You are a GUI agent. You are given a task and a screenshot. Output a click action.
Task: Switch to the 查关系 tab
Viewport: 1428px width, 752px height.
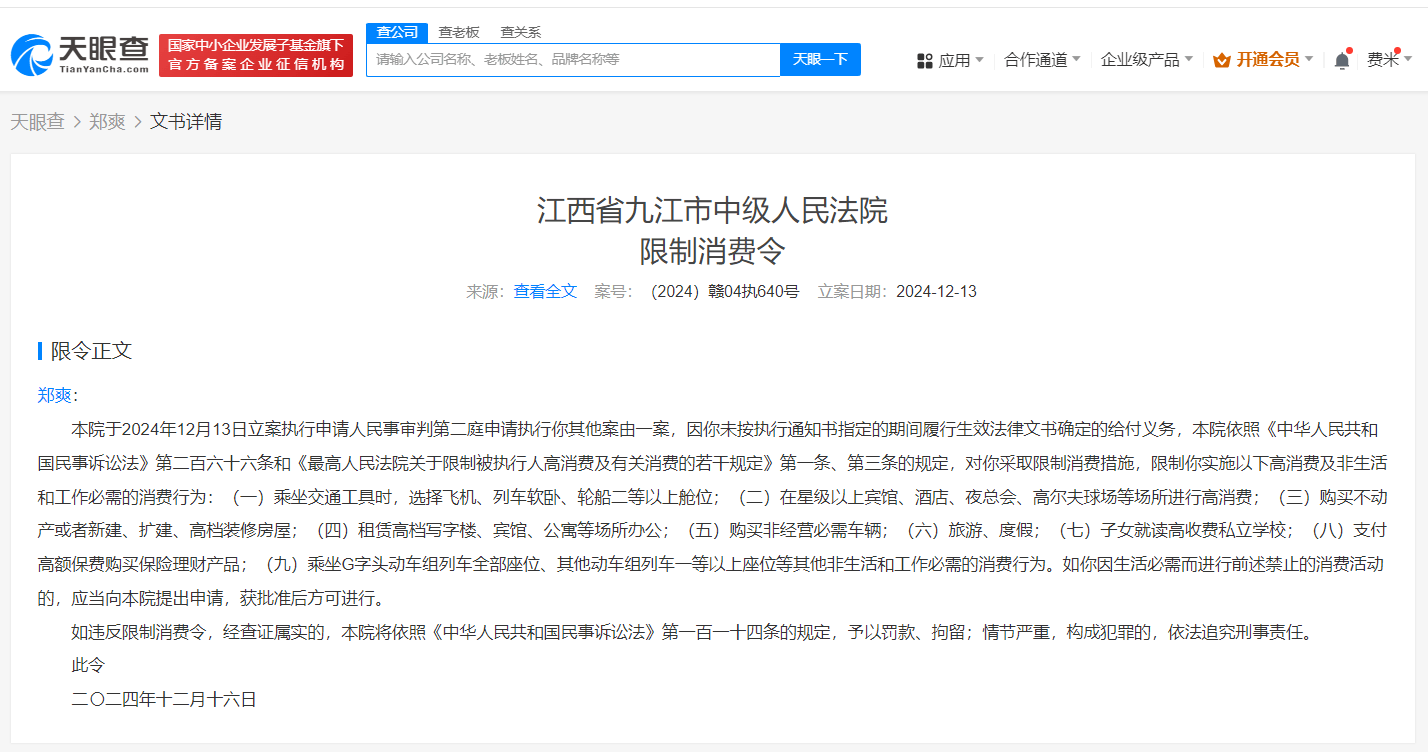(x=520, y=32)
